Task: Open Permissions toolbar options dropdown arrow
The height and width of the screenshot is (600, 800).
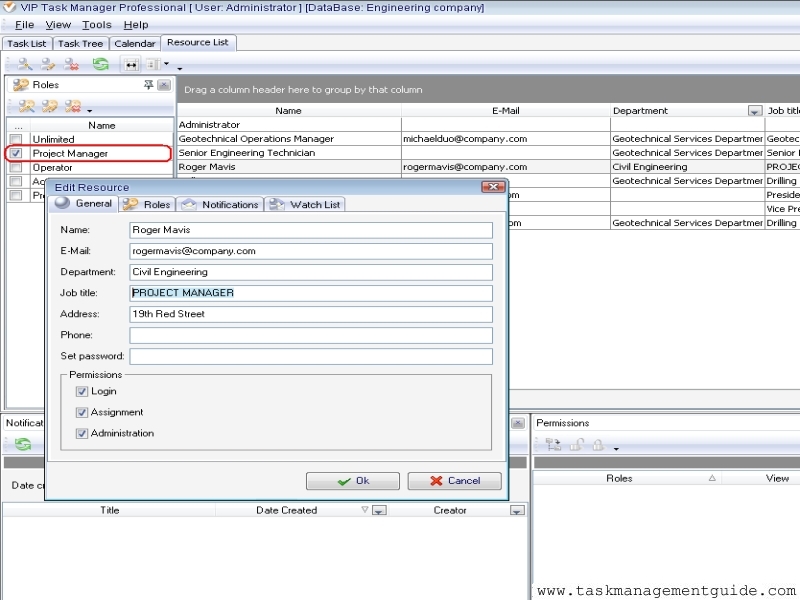Action: coord(616,449)
